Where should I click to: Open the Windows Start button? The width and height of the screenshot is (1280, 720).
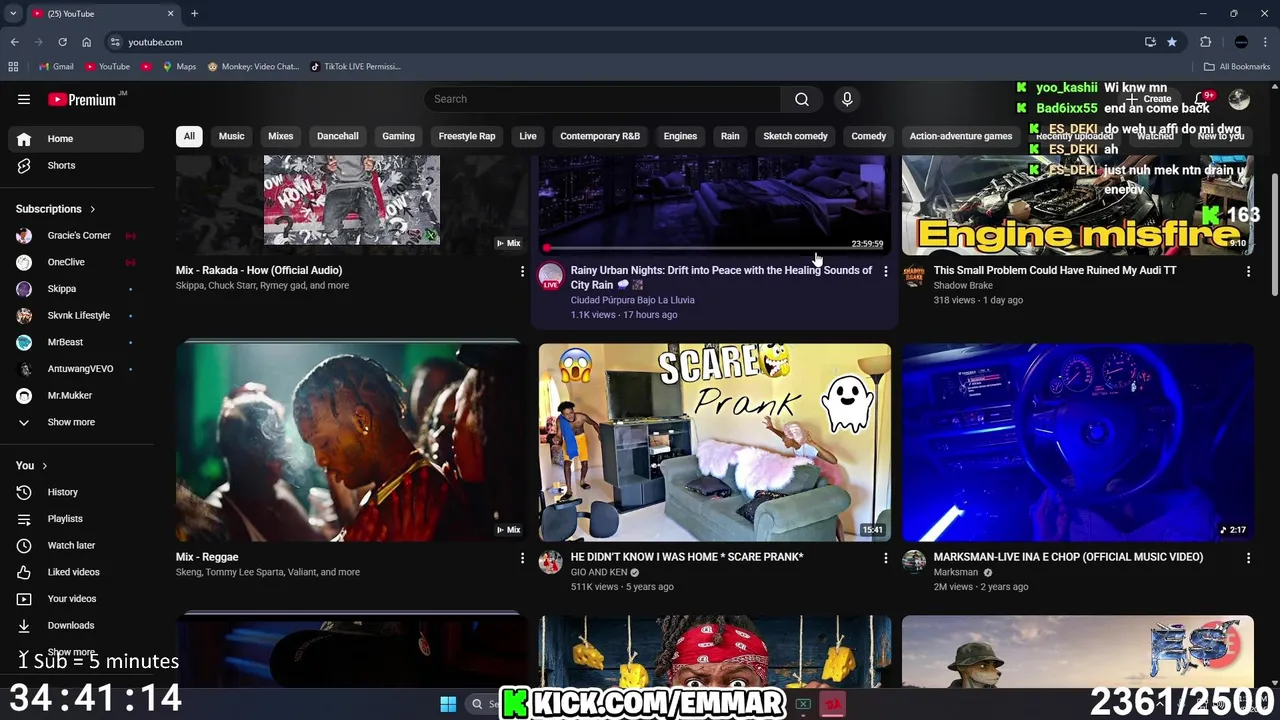(x=448, y=704)
